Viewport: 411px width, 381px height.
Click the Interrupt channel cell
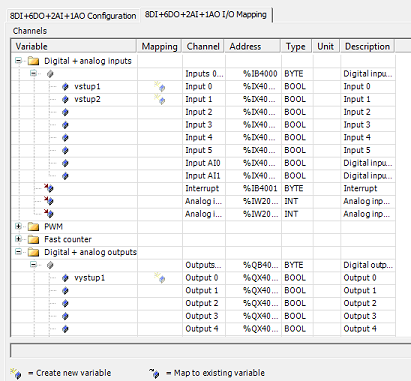tap(204, 188)
